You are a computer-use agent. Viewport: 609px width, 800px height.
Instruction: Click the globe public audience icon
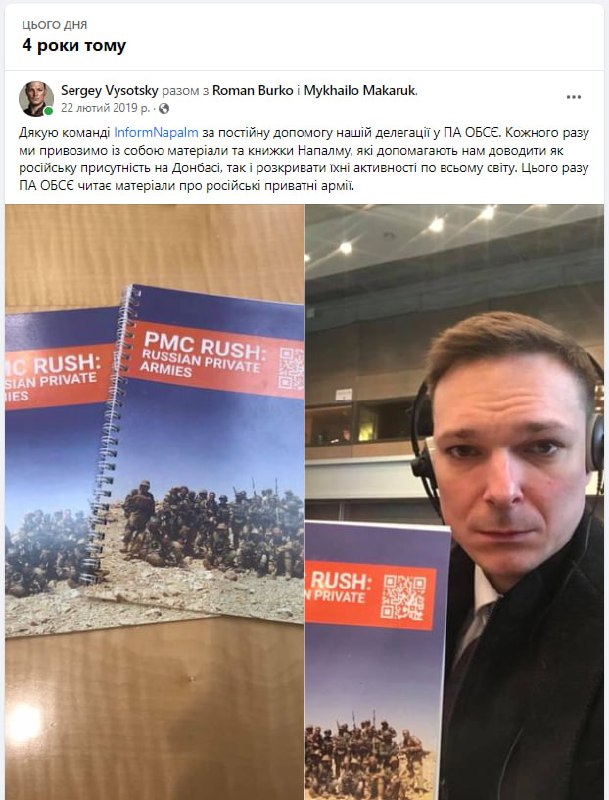[x=164, y=109]
